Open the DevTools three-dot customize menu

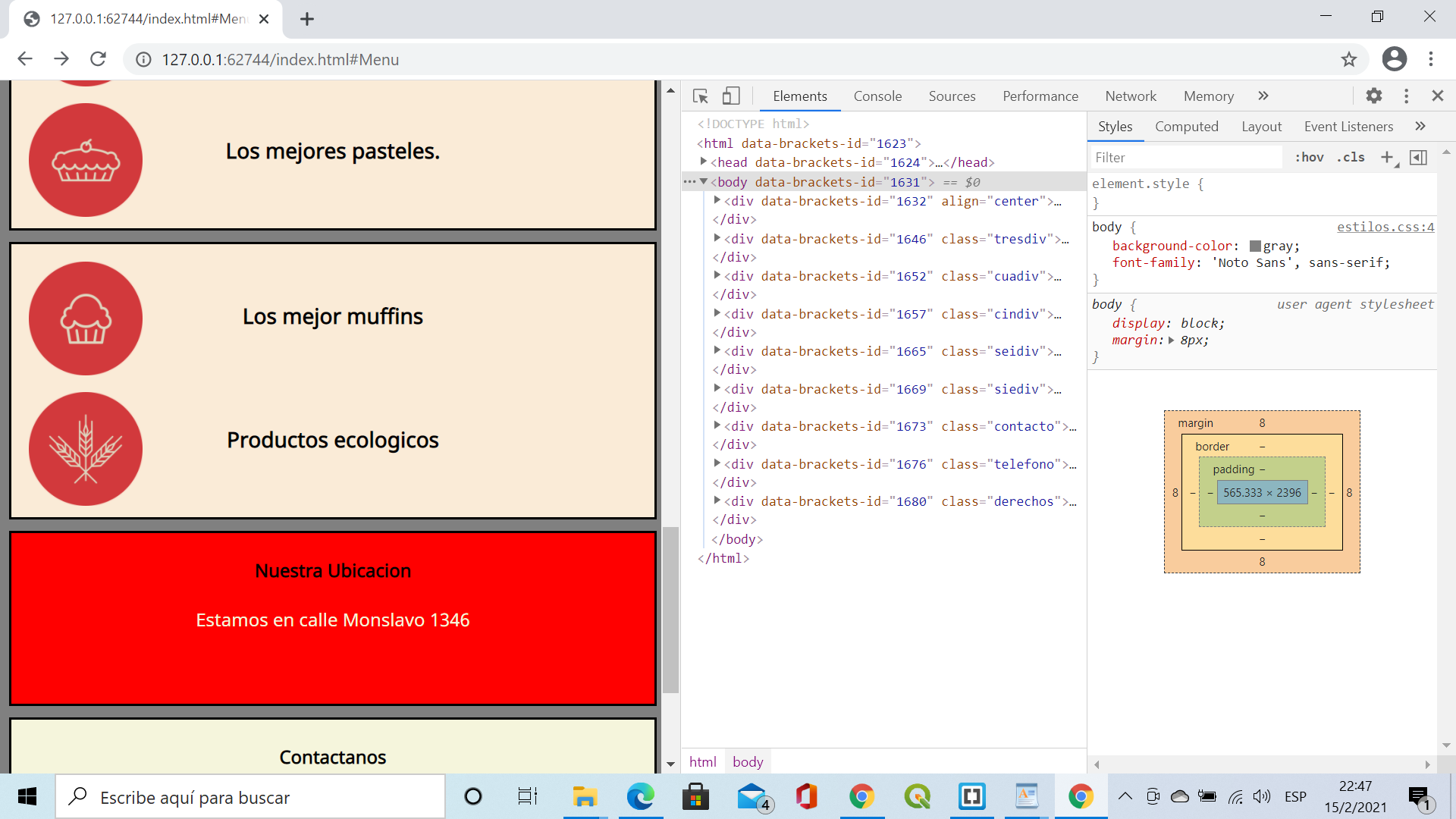(1406, 96)
